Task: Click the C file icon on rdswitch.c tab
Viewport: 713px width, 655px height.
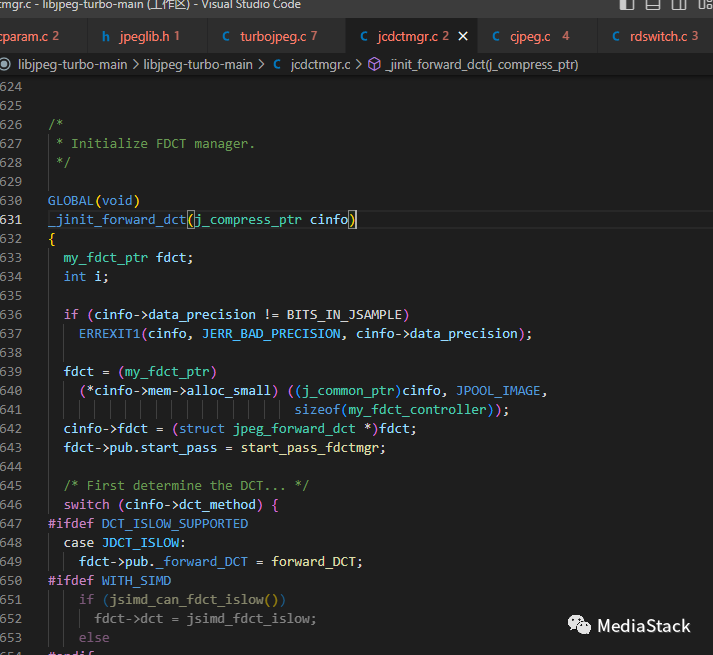Action: [x=616, y=37]
